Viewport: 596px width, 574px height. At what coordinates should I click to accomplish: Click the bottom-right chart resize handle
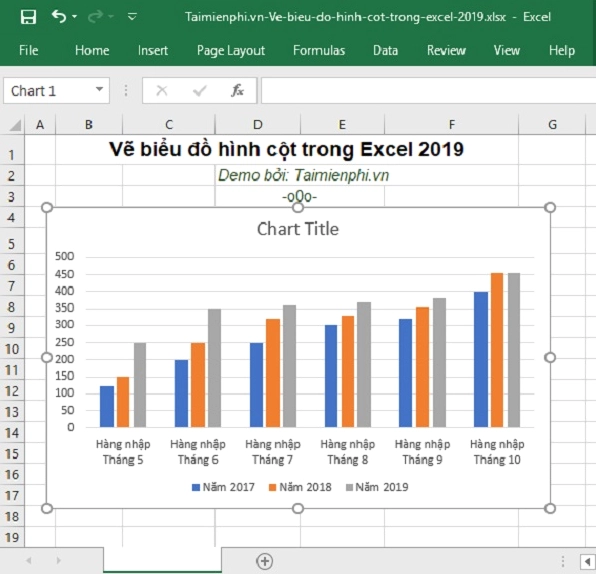[550, 508]
